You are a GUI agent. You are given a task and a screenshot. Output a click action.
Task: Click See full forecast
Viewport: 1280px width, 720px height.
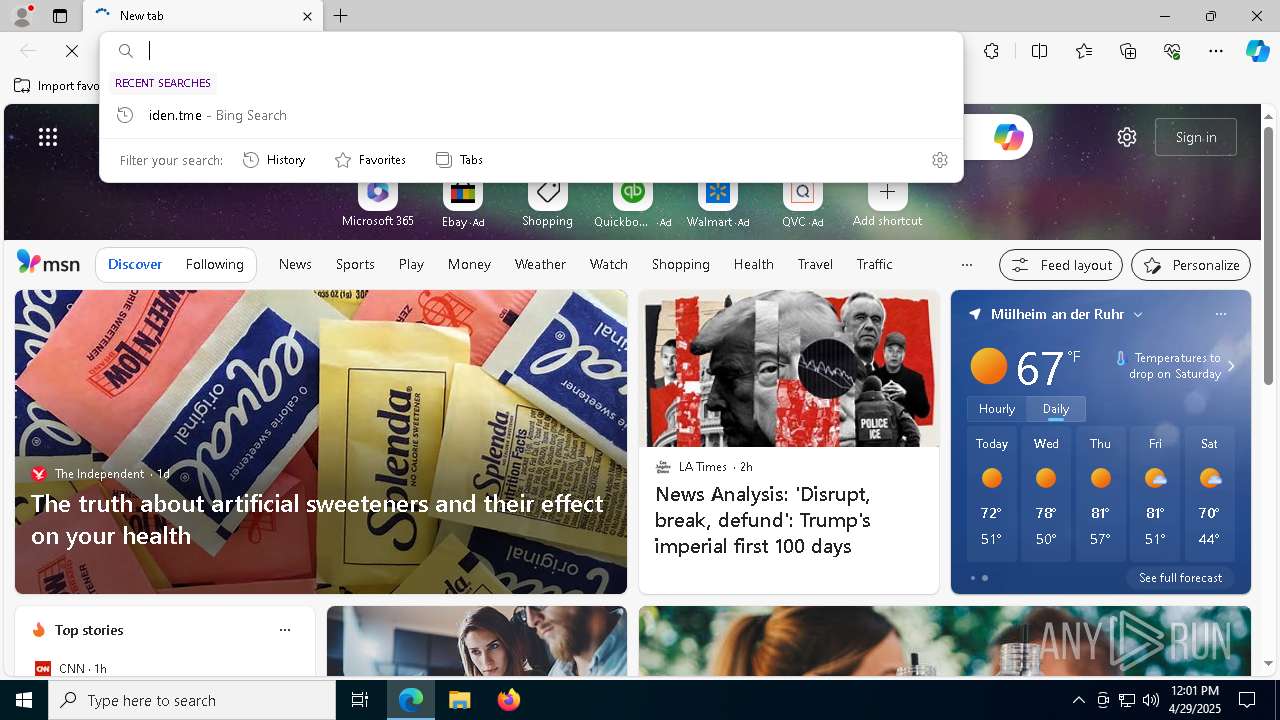click(x=1180, y=578)
